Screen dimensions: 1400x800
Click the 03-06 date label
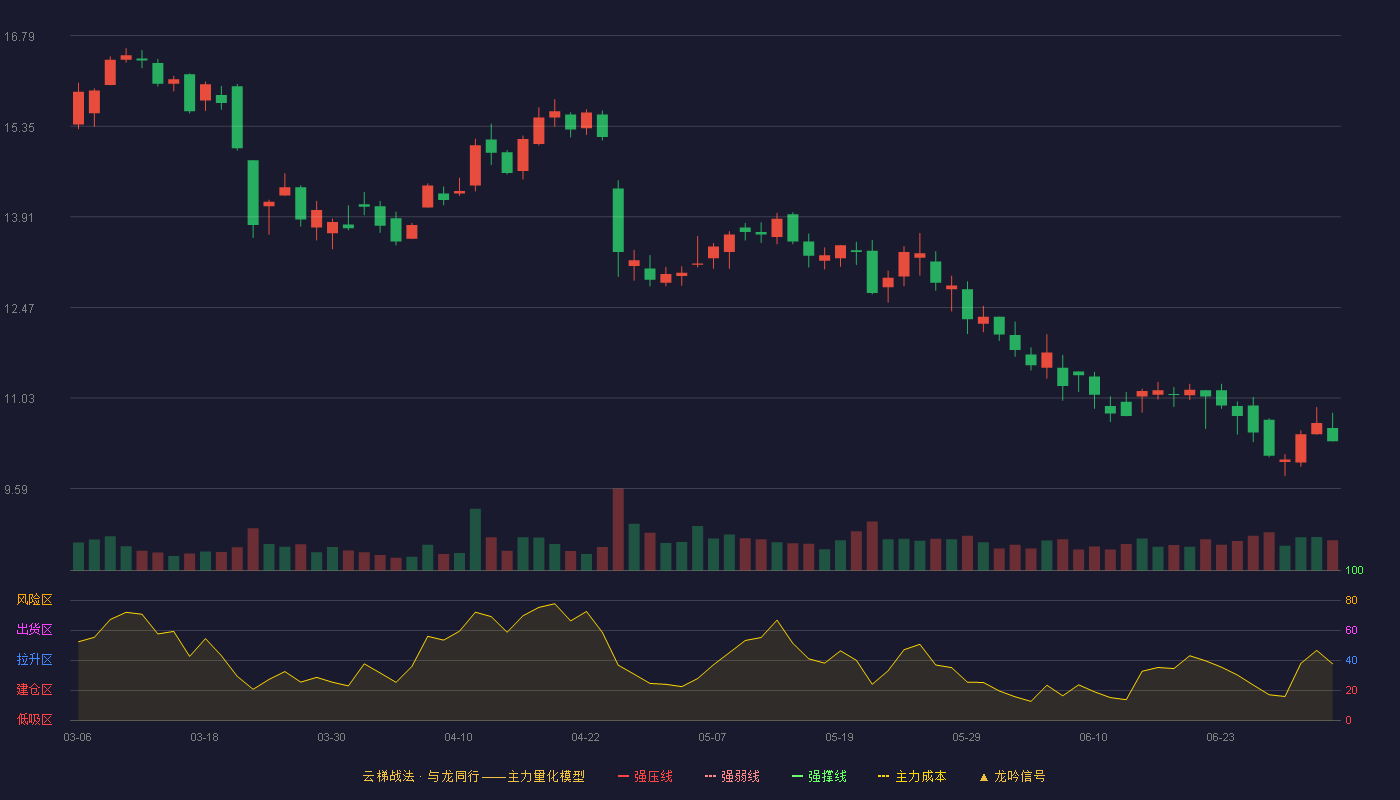click(x=77, y=737)
